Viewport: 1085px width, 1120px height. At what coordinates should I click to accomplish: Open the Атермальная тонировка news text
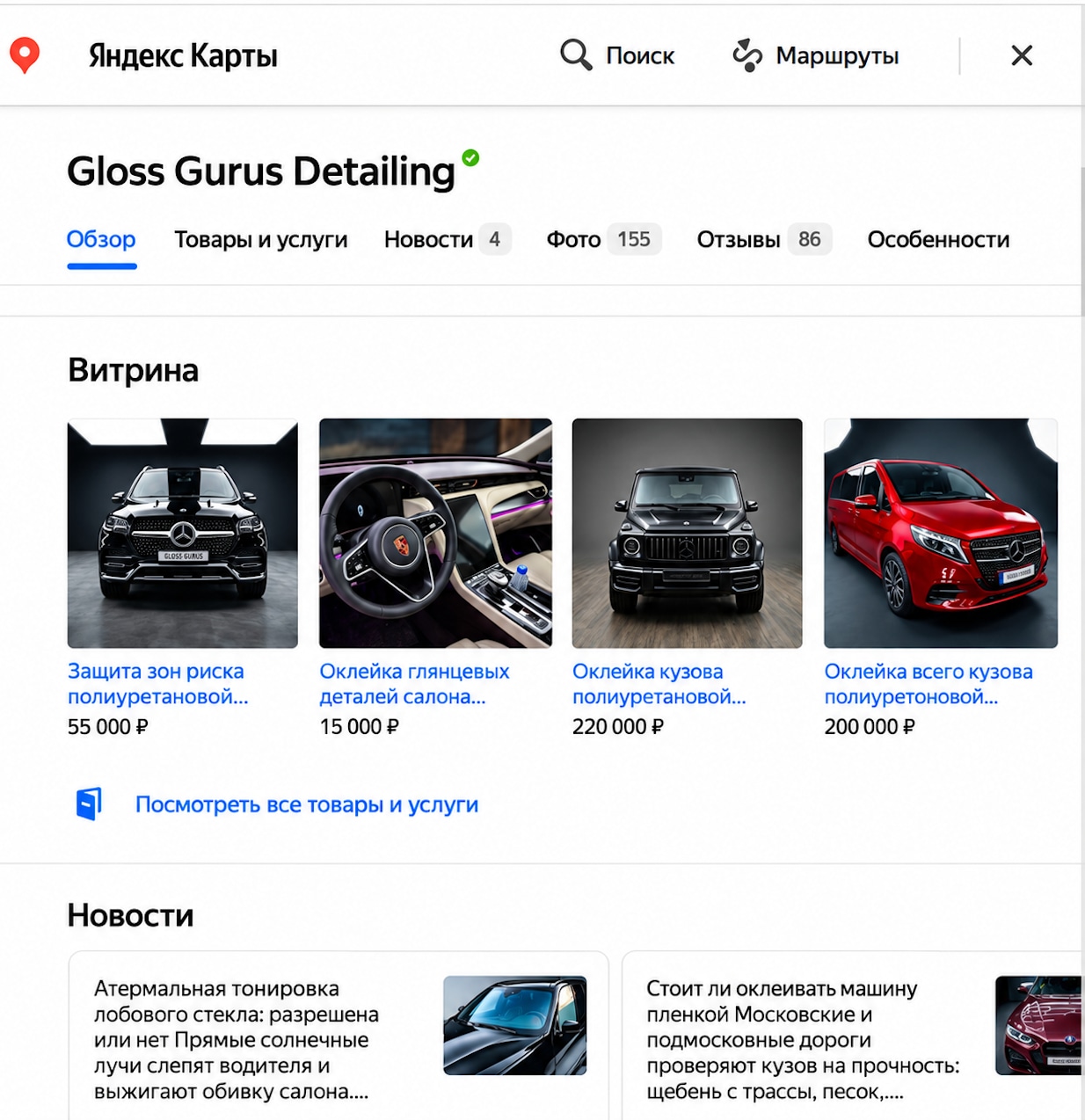(x=237, y=1040)
